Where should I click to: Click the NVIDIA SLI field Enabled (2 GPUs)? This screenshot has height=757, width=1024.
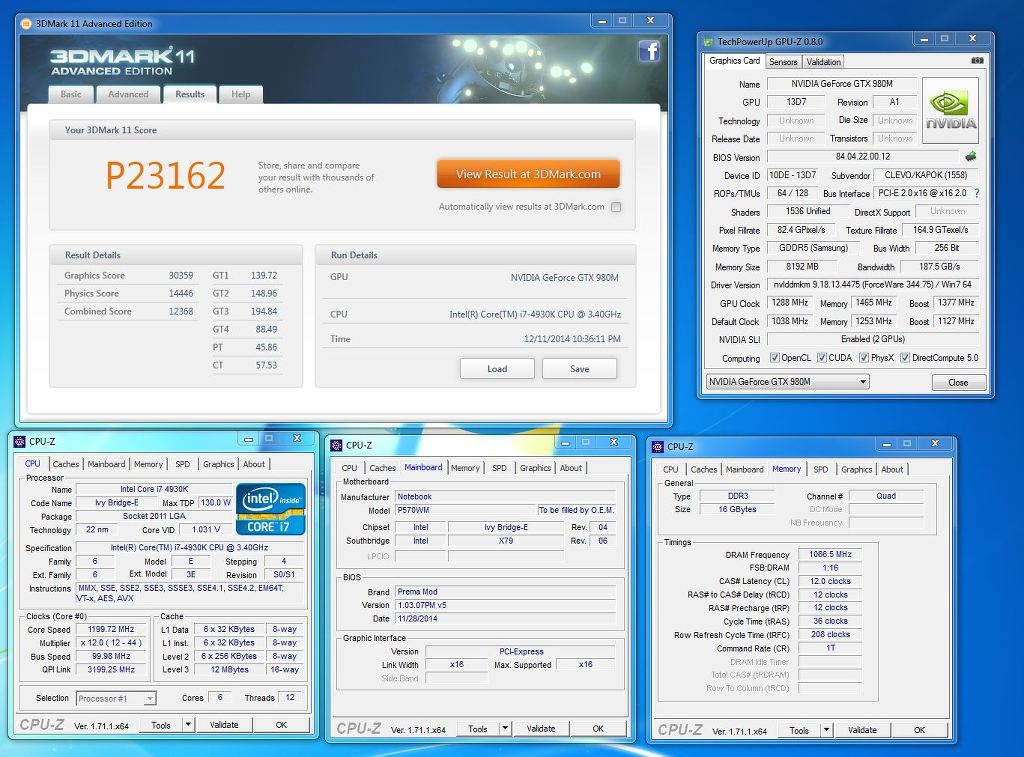(872, 339)
